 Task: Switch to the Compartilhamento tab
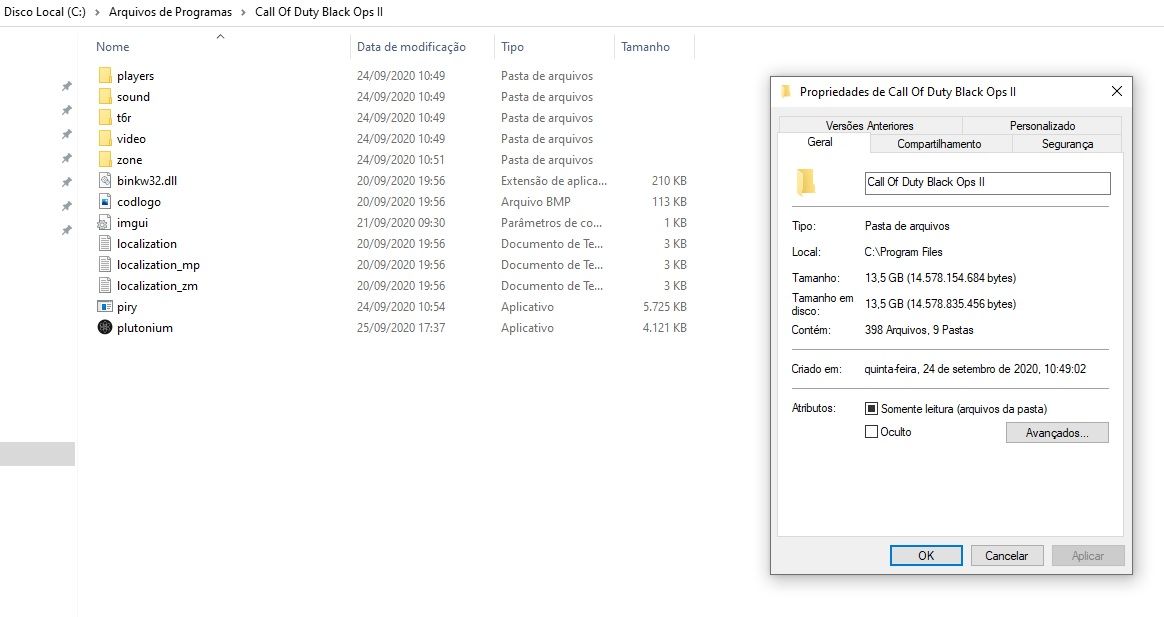(x=939, y=144)
